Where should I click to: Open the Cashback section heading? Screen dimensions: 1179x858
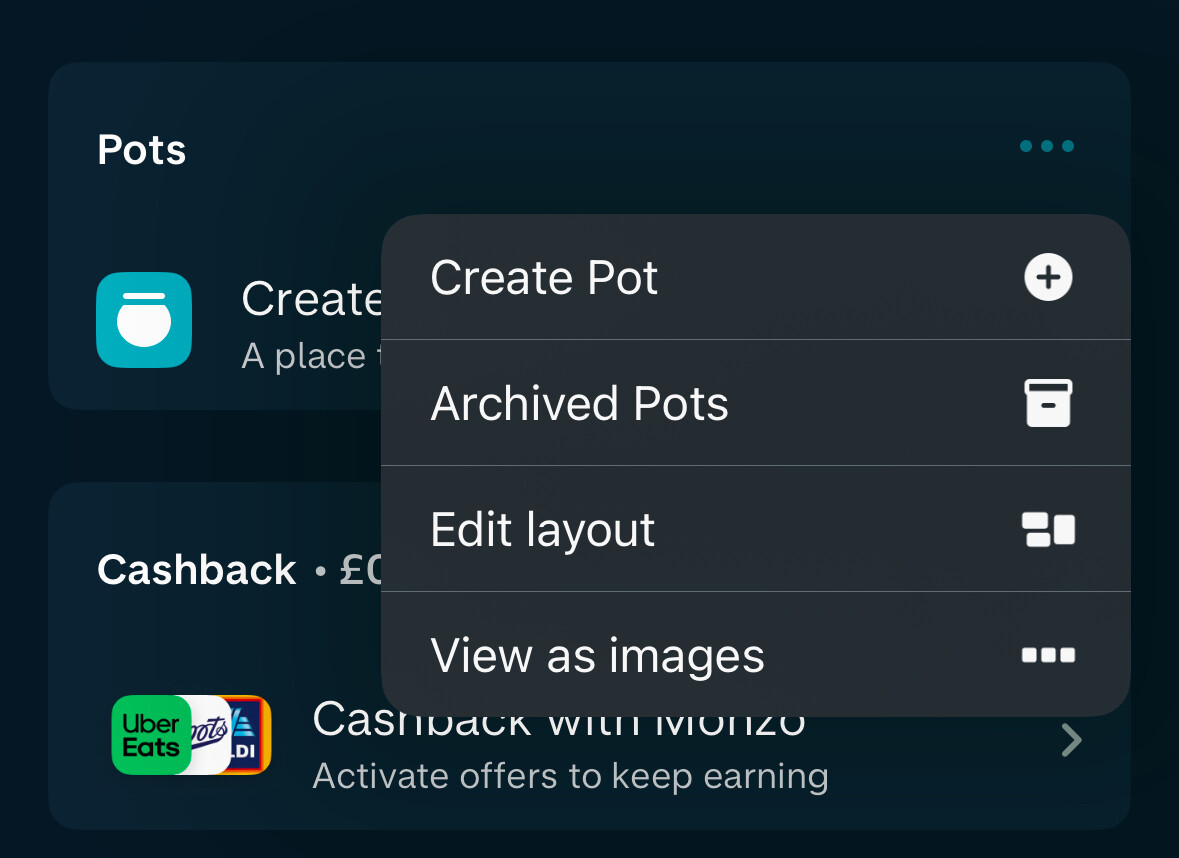[196, 570]
